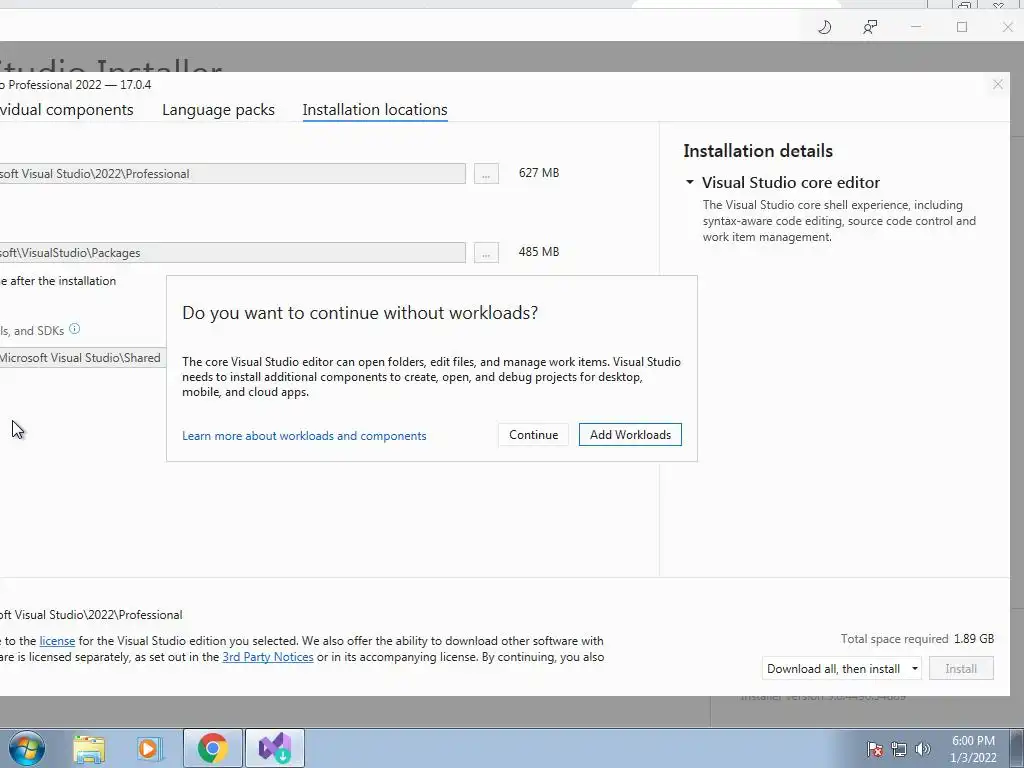
Task: Click 'Do you want to continue without workloads?' heading
Action: point(360,313)
